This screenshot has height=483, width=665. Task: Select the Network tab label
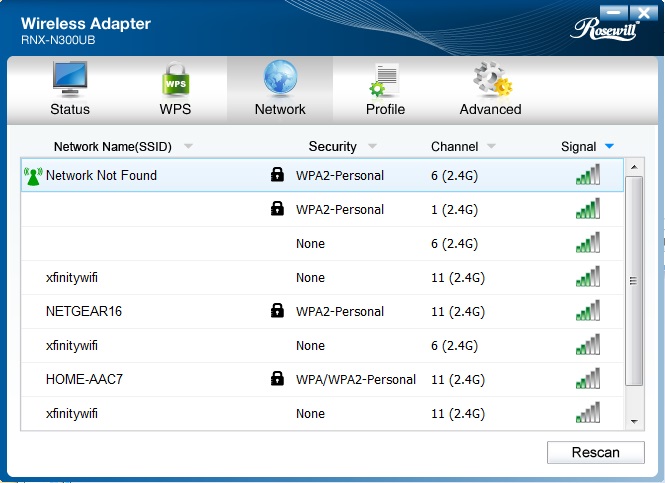click(x=280, y=109)
